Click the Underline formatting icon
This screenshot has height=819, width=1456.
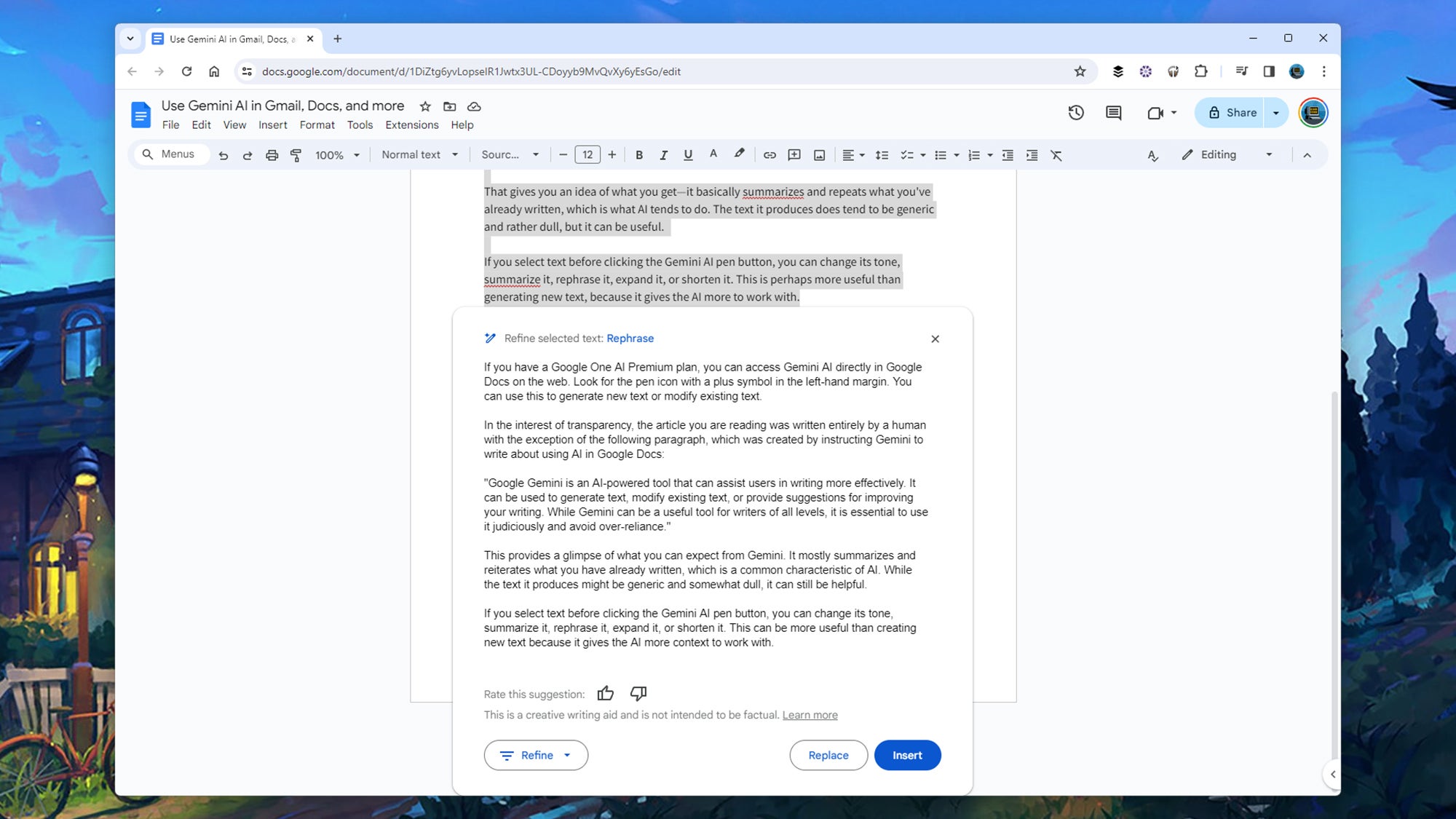(x=688, y=155)
